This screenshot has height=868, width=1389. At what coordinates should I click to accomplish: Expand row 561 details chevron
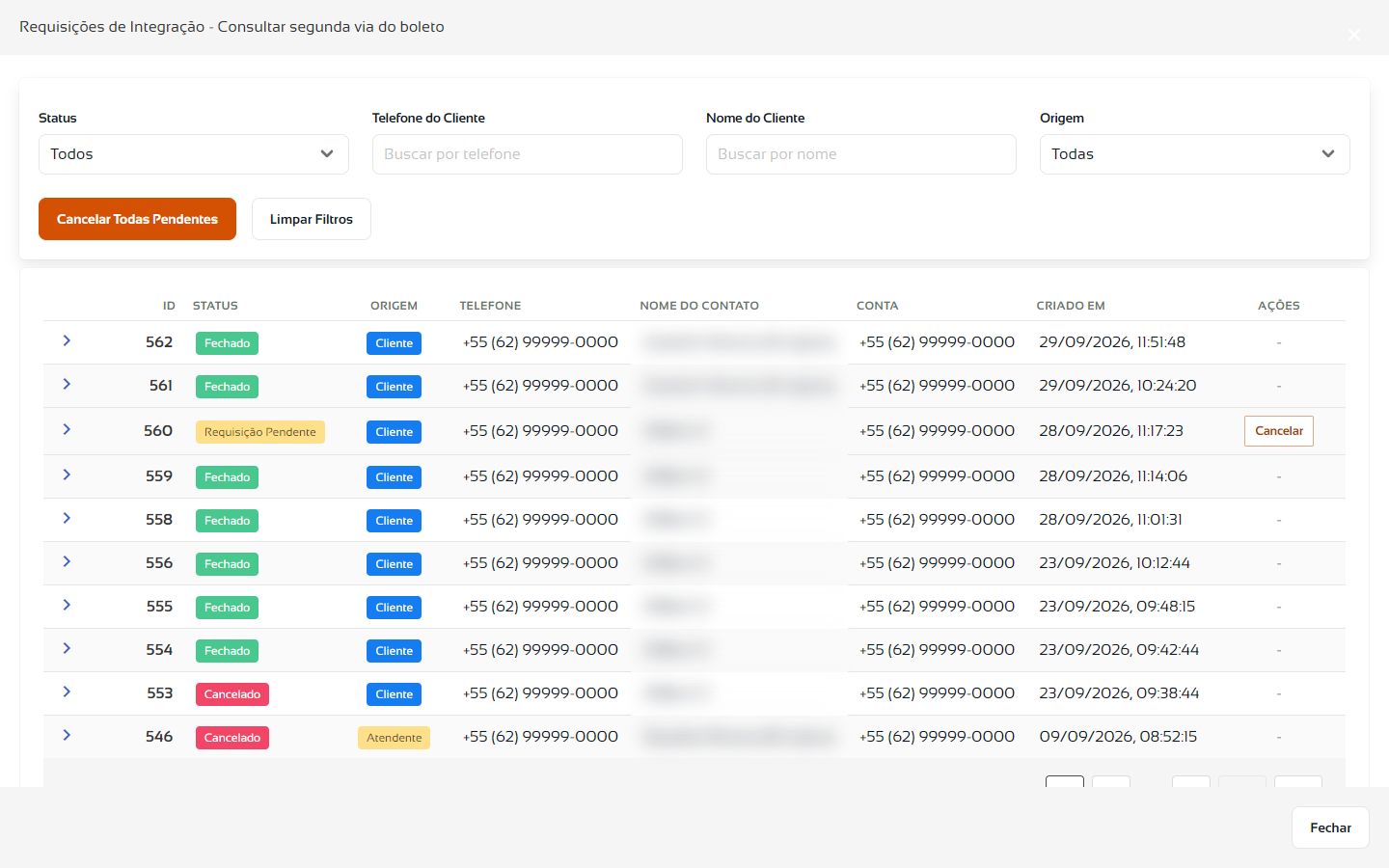(67, 384)
